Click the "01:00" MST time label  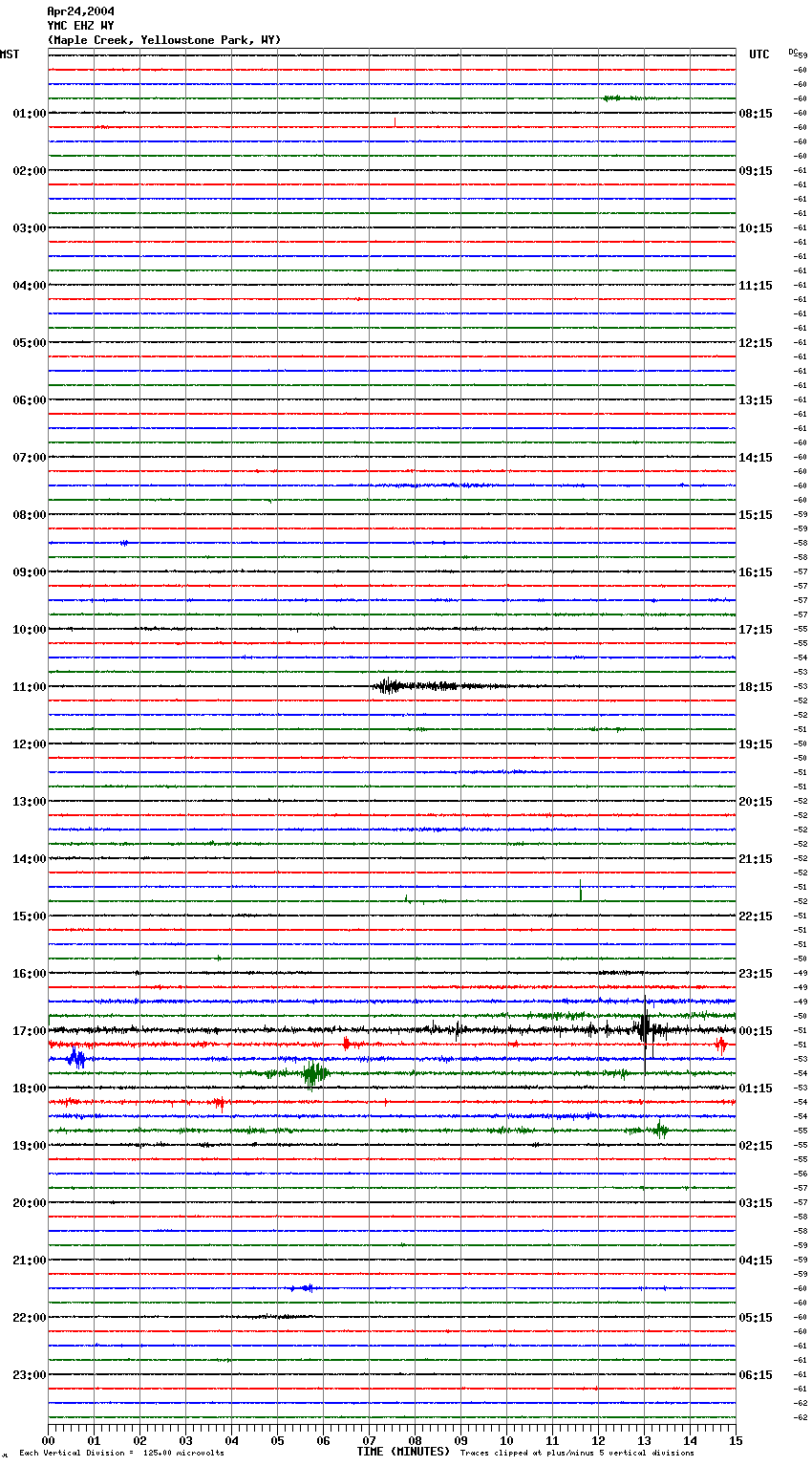(x=29, y=113)
